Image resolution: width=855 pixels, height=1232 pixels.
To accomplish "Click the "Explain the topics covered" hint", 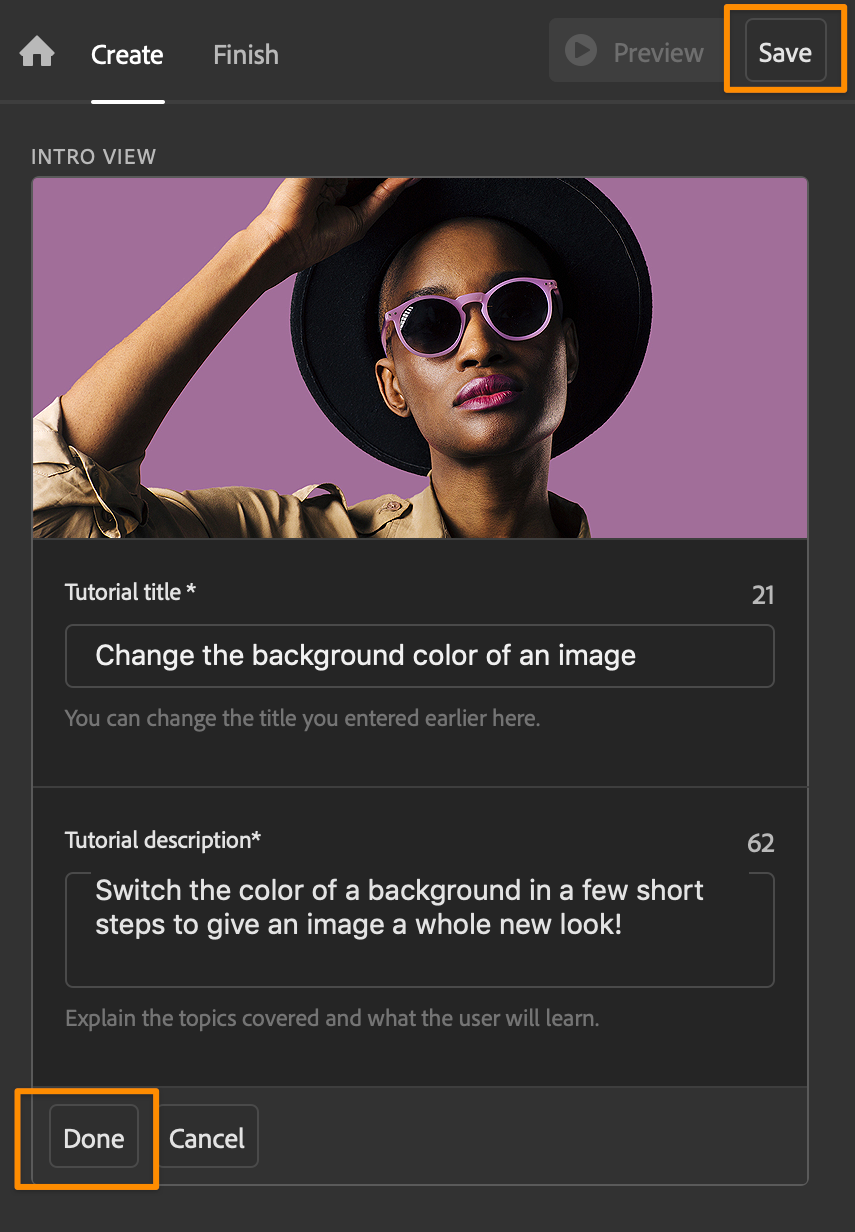I will (x=331, y=1019).
